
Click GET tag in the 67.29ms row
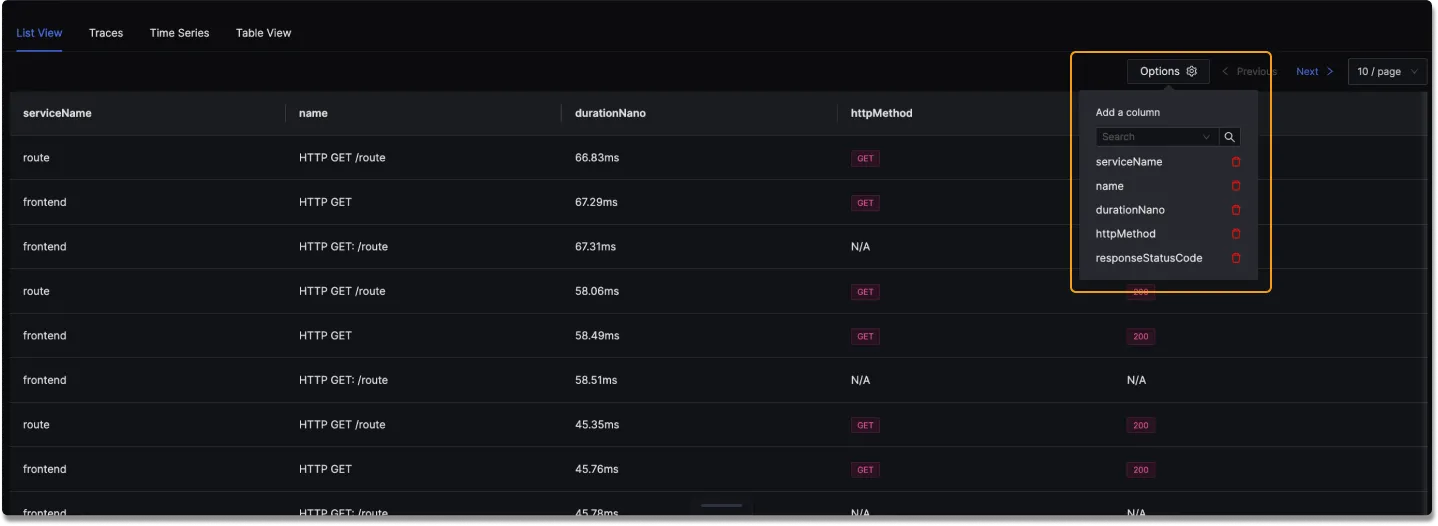(865, 203)
